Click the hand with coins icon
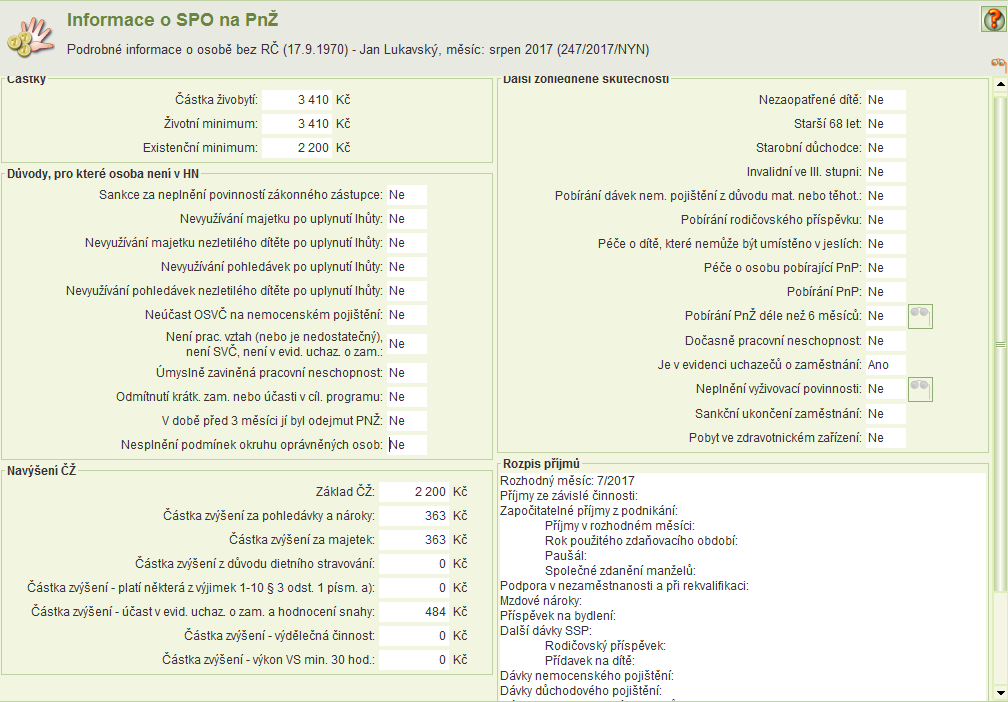This screenshot has width=1008, height=702. click(30, 37)
